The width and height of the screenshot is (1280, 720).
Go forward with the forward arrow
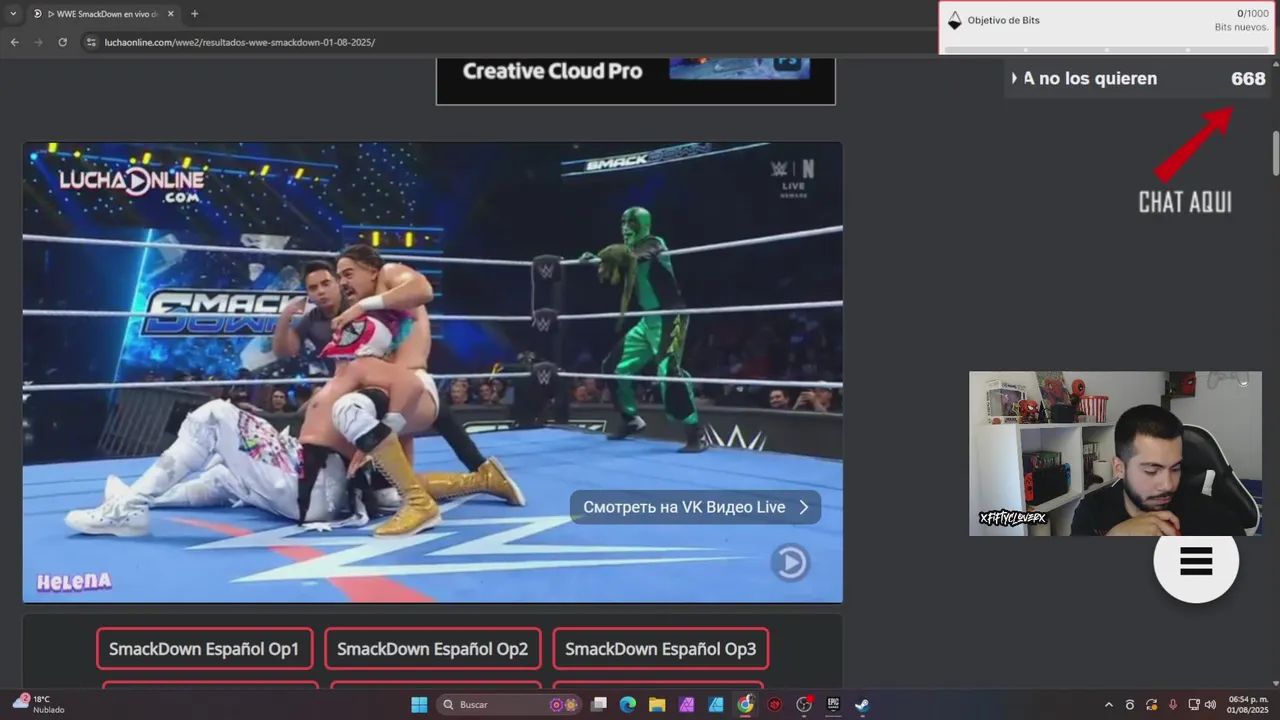coord(38,42)
